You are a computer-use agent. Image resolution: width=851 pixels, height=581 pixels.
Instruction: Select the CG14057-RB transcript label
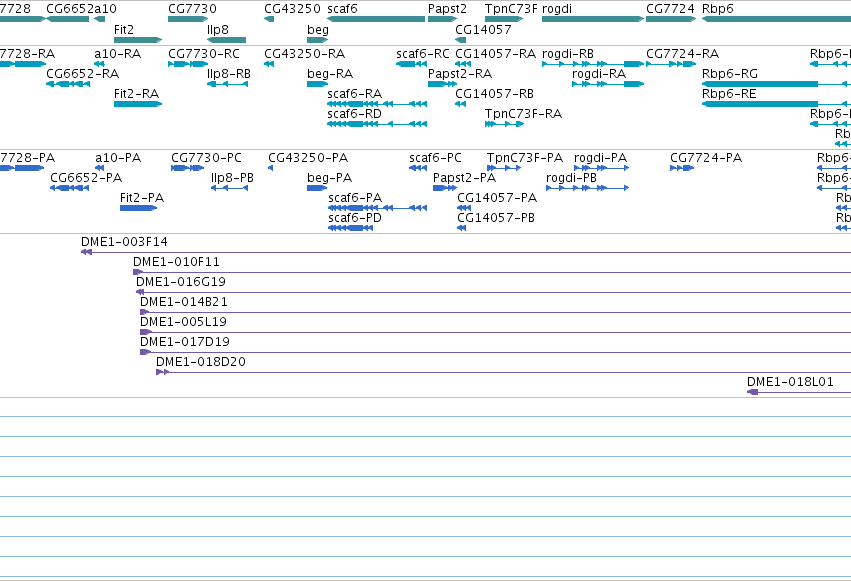pos(494,94)
